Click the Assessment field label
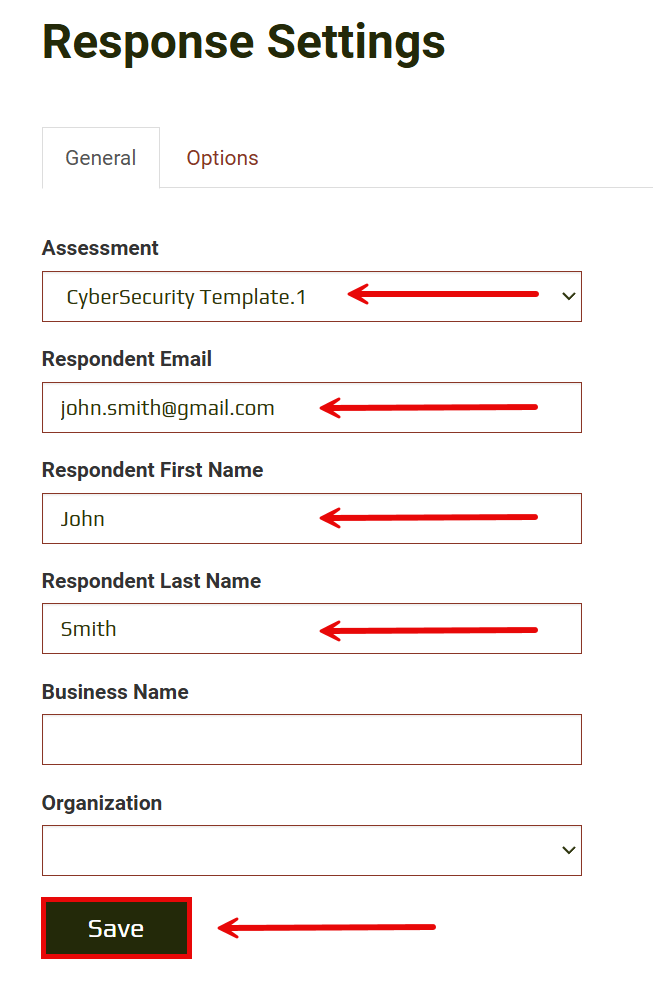This screenshot has width=653, height=993. (x=100, y=248)
